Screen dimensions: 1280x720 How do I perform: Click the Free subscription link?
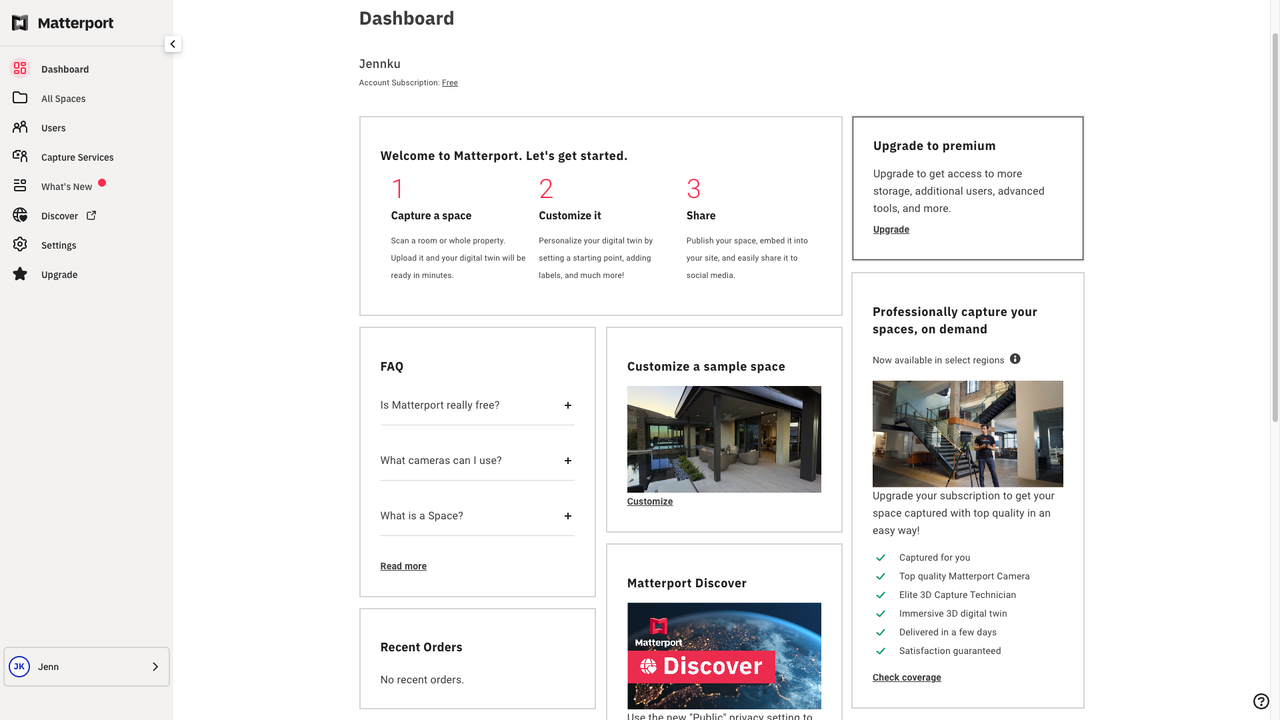(450, 83)
